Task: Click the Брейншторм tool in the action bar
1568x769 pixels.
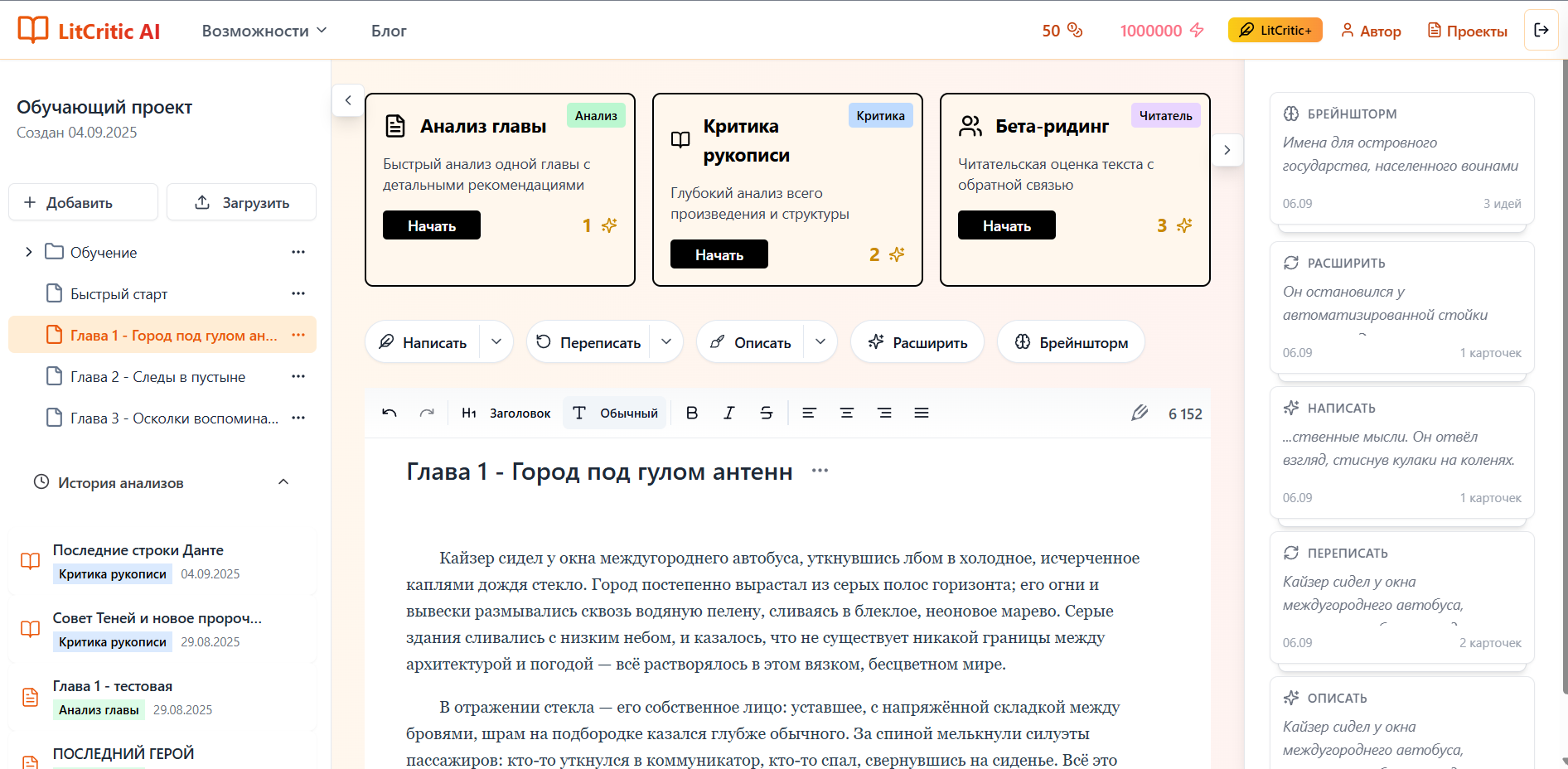Action: click(1070, 341)
